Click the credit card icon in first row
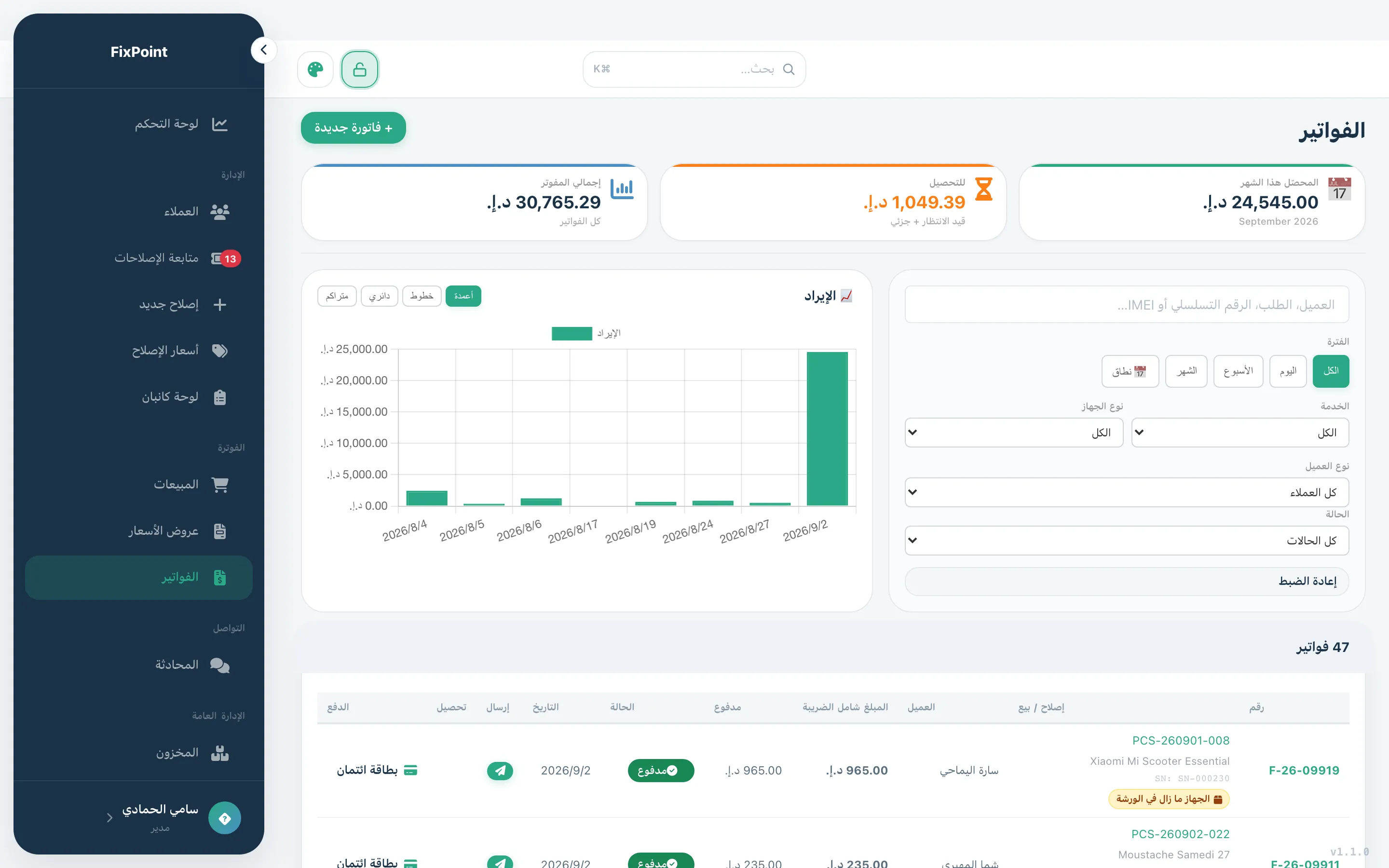Viewport: 1389px width, 868px height. pos(410,771)
